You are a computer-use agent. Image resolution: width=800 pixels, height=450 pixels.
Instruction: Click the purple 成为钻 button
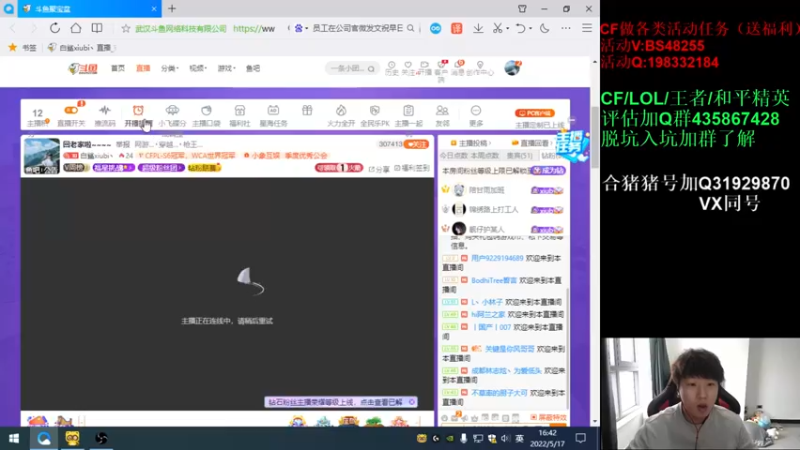point(548,170)
